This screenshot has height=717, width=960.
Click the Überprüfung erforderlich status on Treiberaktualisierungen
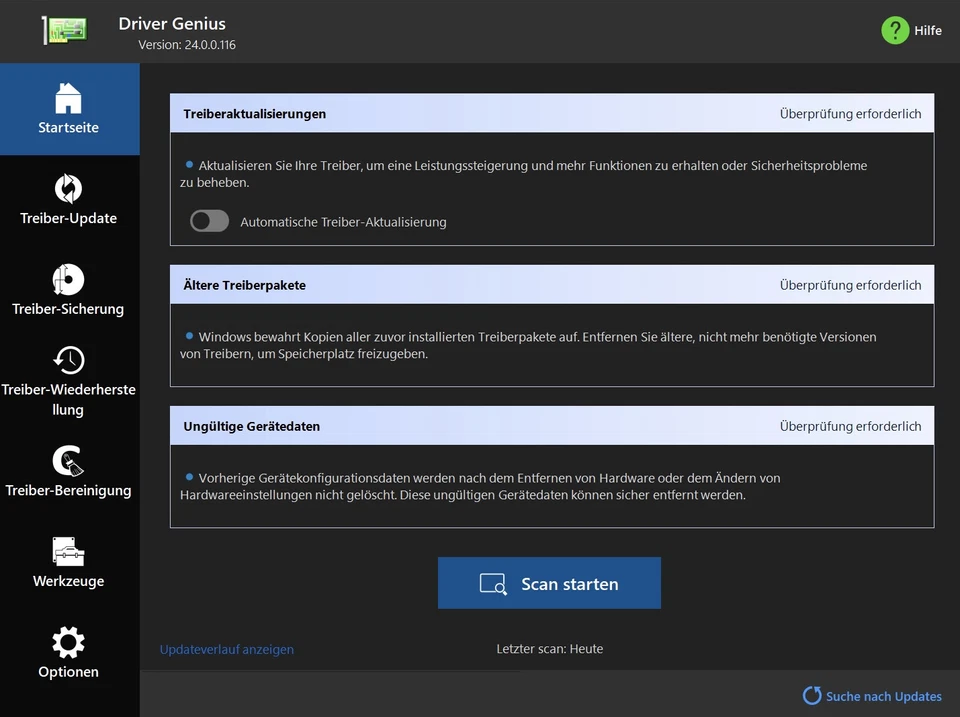pyautogui.click(x=851, y=113)
